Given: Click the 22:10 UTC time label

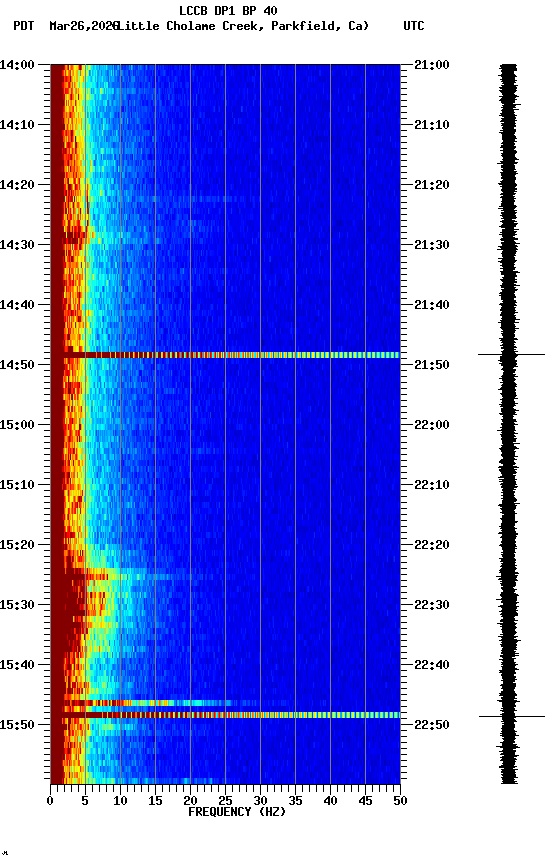Looking at the screenshot, I should point(432,485).
